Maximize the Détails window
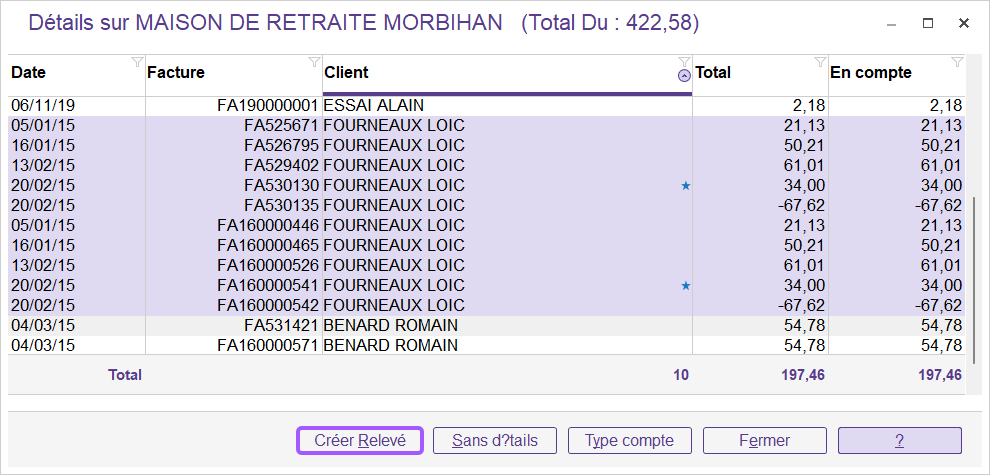Image resolution: width=990 pixels, height=475 pixels. point(927,23)
